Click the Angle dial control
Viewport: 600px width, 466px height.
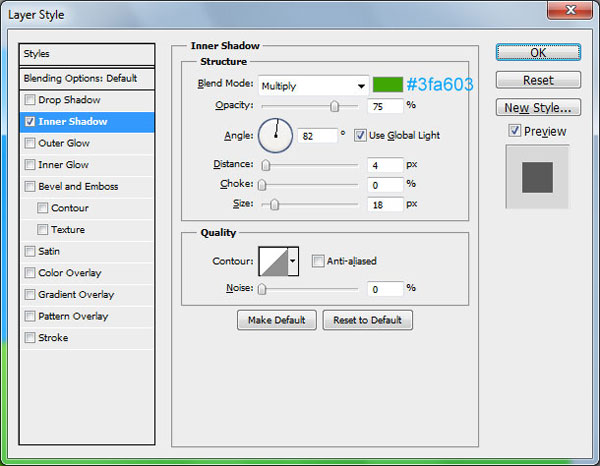coord(276,135)
